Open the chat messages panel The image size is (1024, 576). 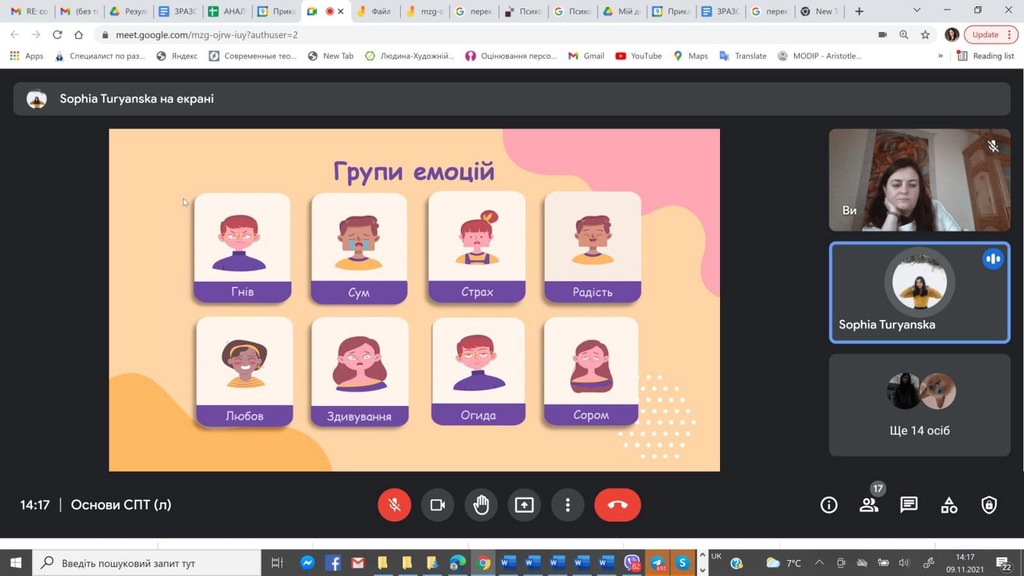[908, 505]
